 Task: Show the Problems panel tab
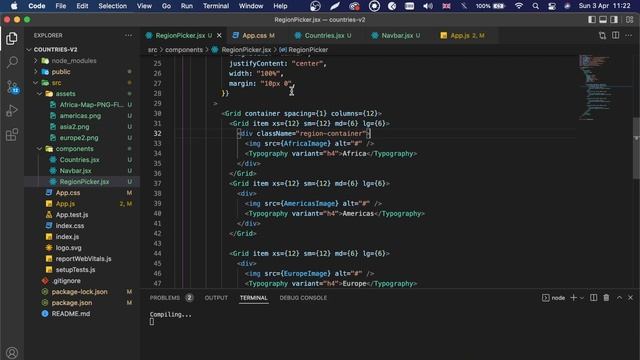[x=164, y=298]
